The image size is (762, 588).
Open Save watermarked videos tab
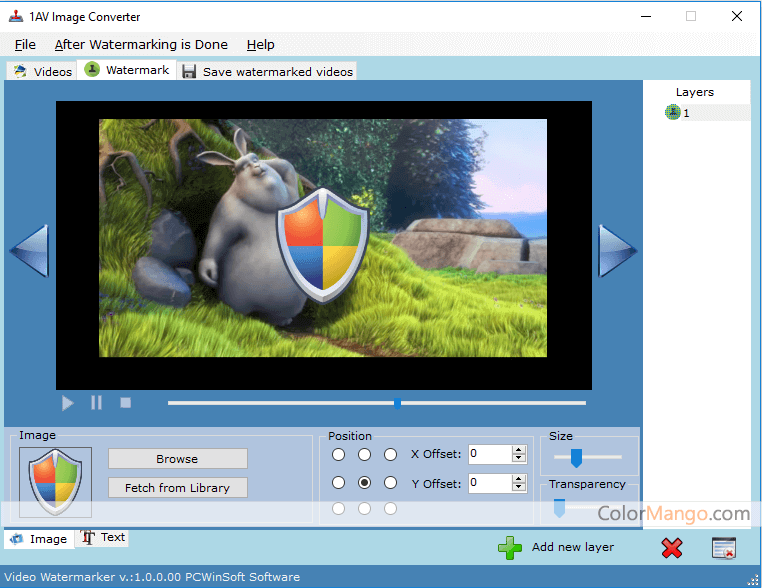(267, 71)
